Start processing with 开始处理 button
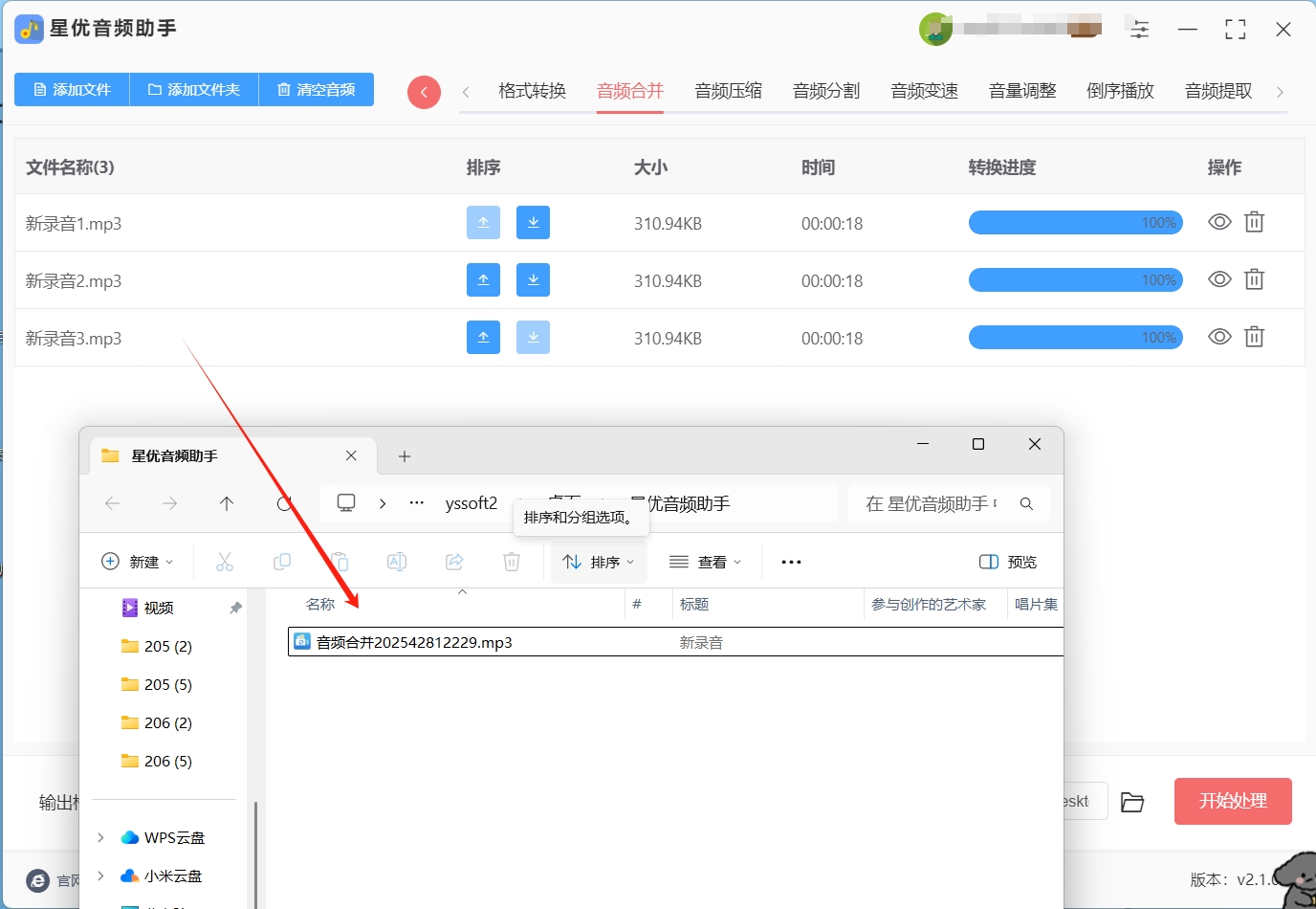1316x909 pixels. tap(1233, 801)
